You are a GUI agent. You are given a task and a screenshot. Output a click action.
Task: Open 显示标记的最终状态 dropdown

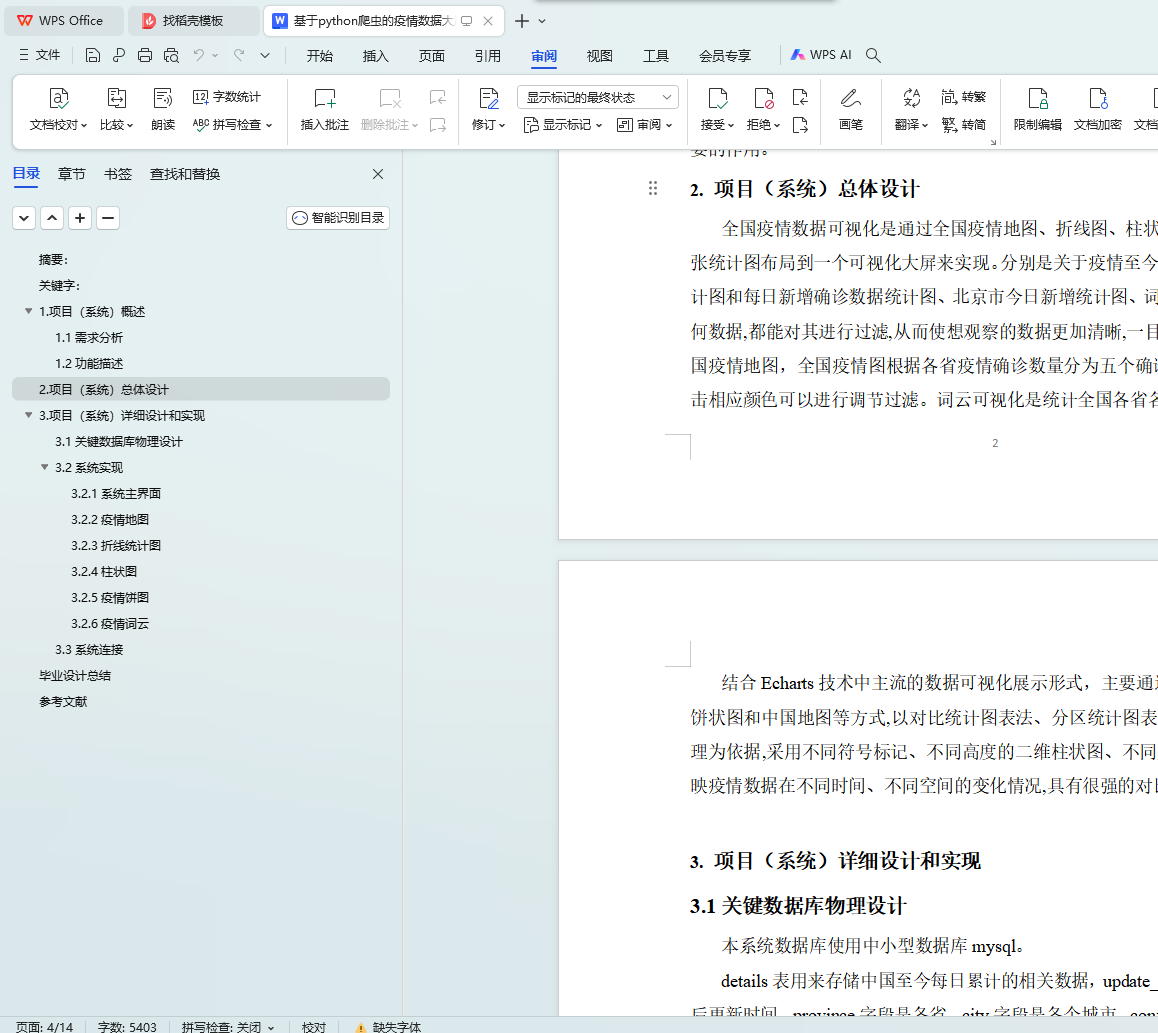(597, 97)
